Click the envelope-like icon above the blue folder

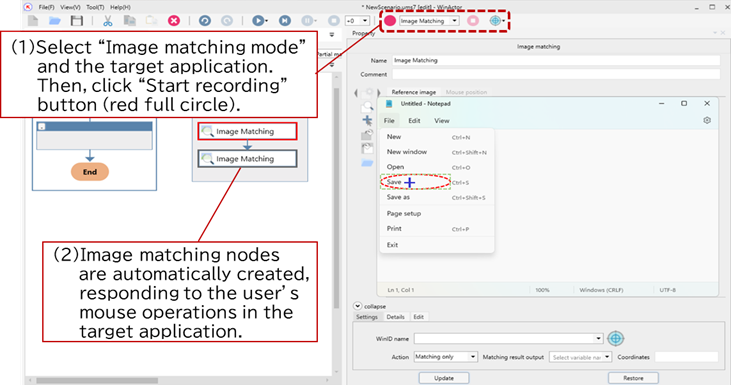[367, 149]
